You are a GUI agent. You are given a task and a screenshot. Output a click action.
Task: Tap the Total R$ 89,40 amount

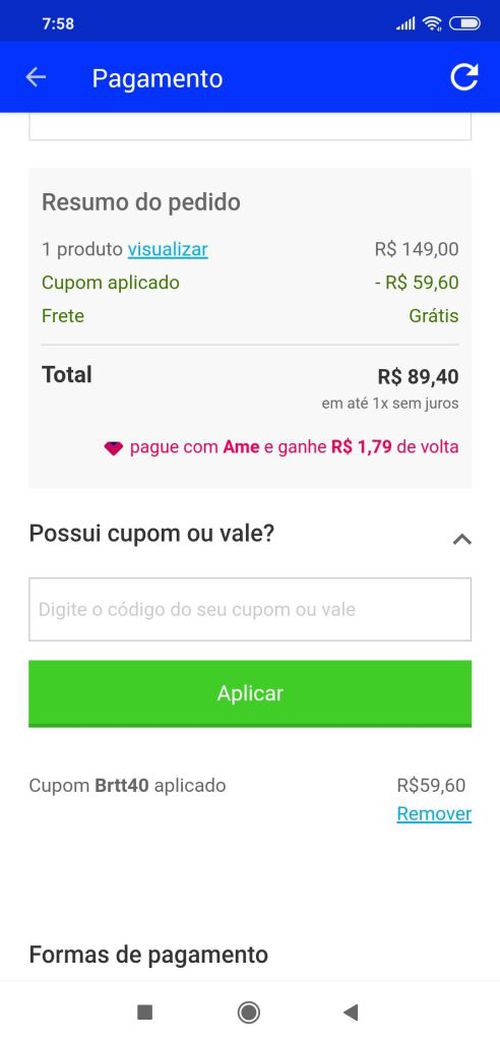pyautogui.click(x=418, y=376)
